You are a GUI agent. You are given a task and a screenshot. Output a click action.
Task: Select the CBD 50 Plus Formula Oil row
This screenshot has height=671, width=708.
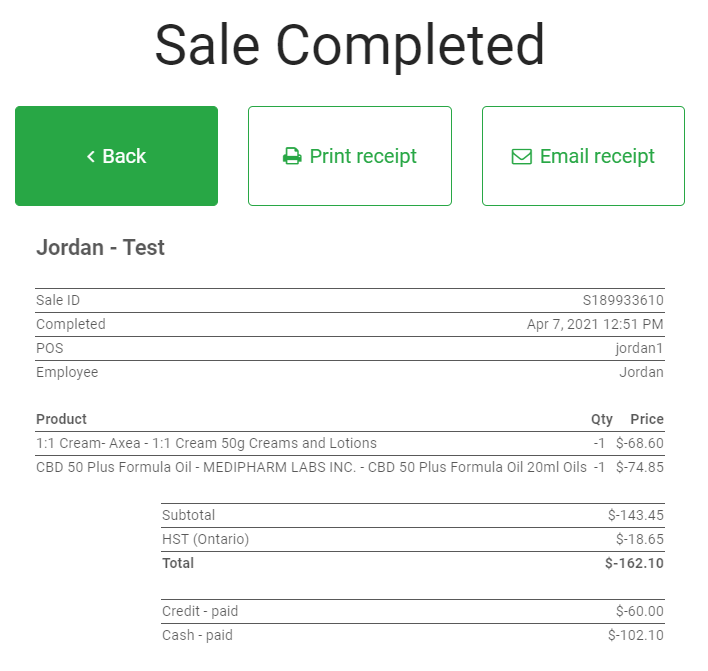[311, 467]
